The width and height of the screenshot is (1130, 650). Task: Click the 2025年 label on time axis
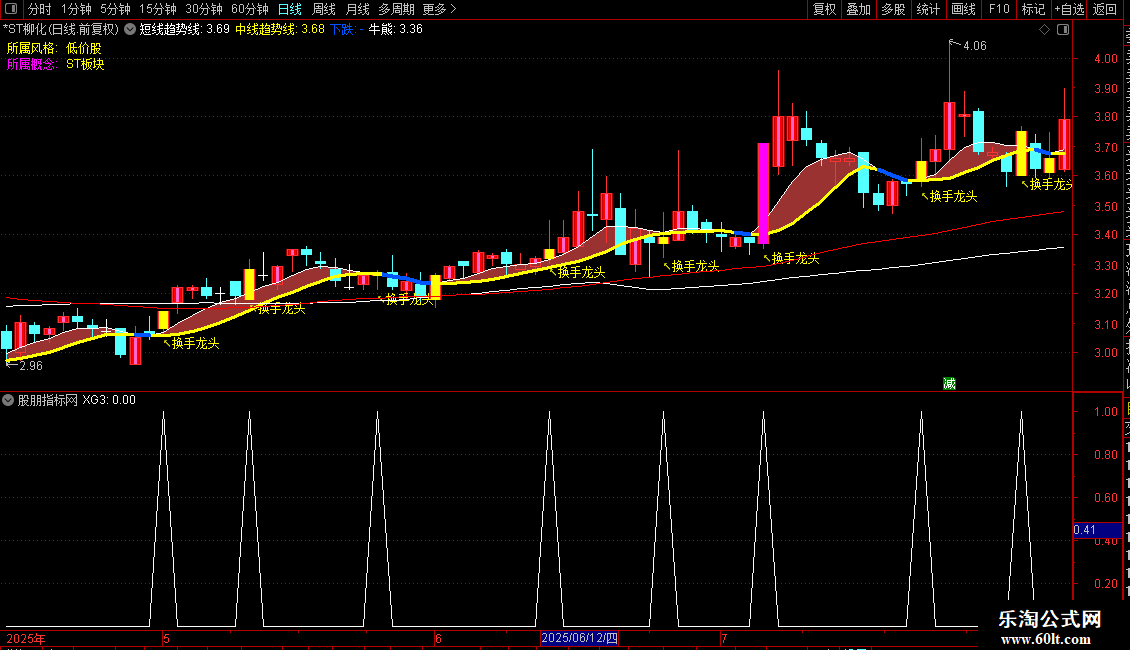pyautogui.click(x=26, y=639)
